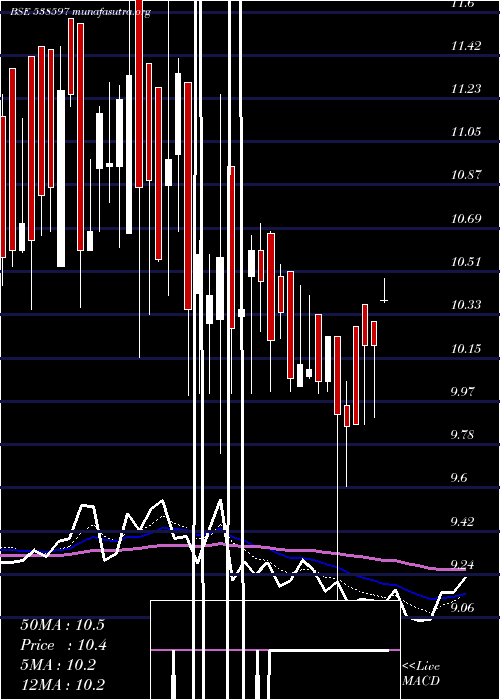The height and width of the screenshot is (700, 500).
Task: Select the '12MA : 10.2' legend text
Action: coord(62,684)
